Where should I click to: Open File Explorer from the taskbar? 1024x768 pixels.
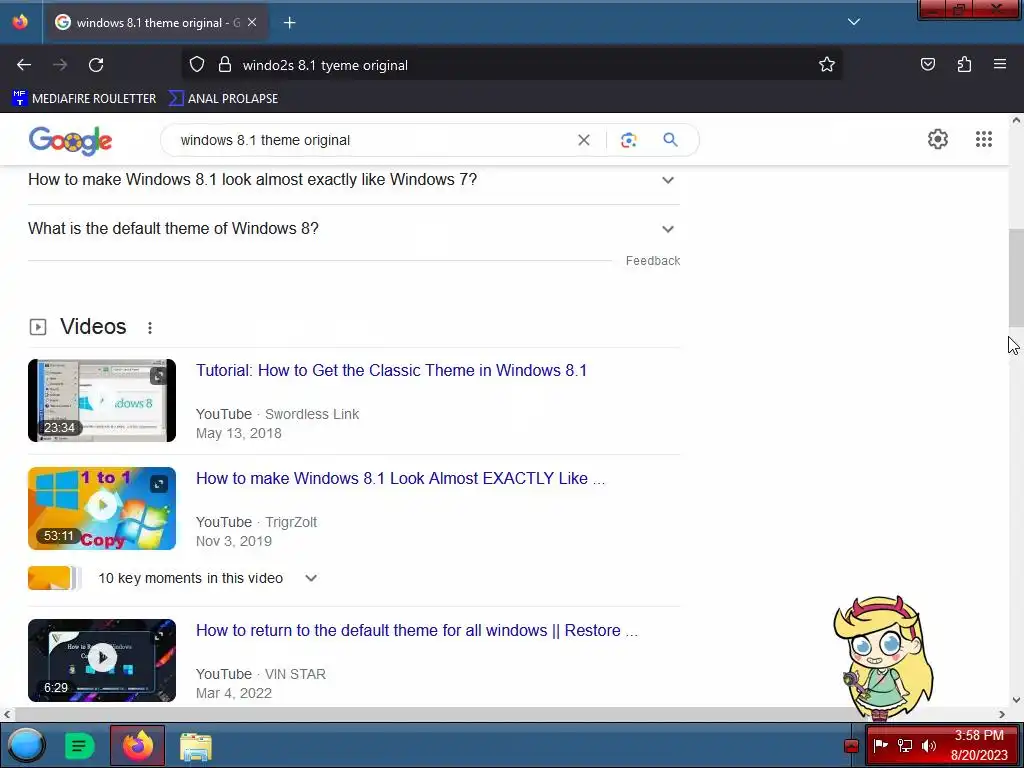click(x=195, y=746)
